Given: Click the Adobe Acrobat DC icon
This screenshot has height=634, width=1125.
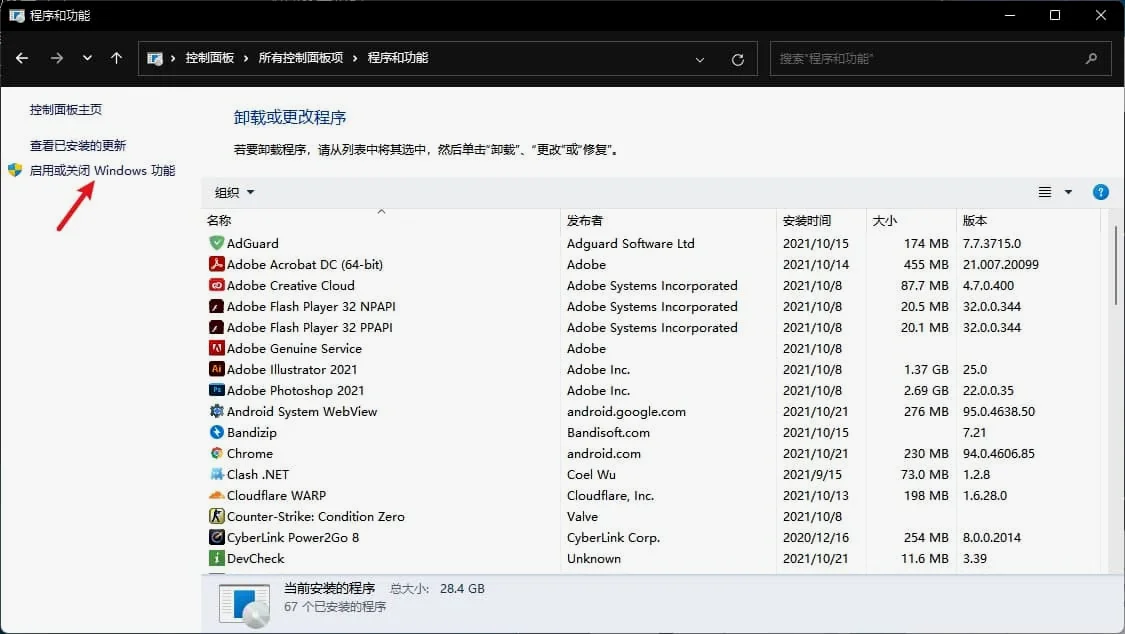Looking at the screenshot, I should point(216,264).
